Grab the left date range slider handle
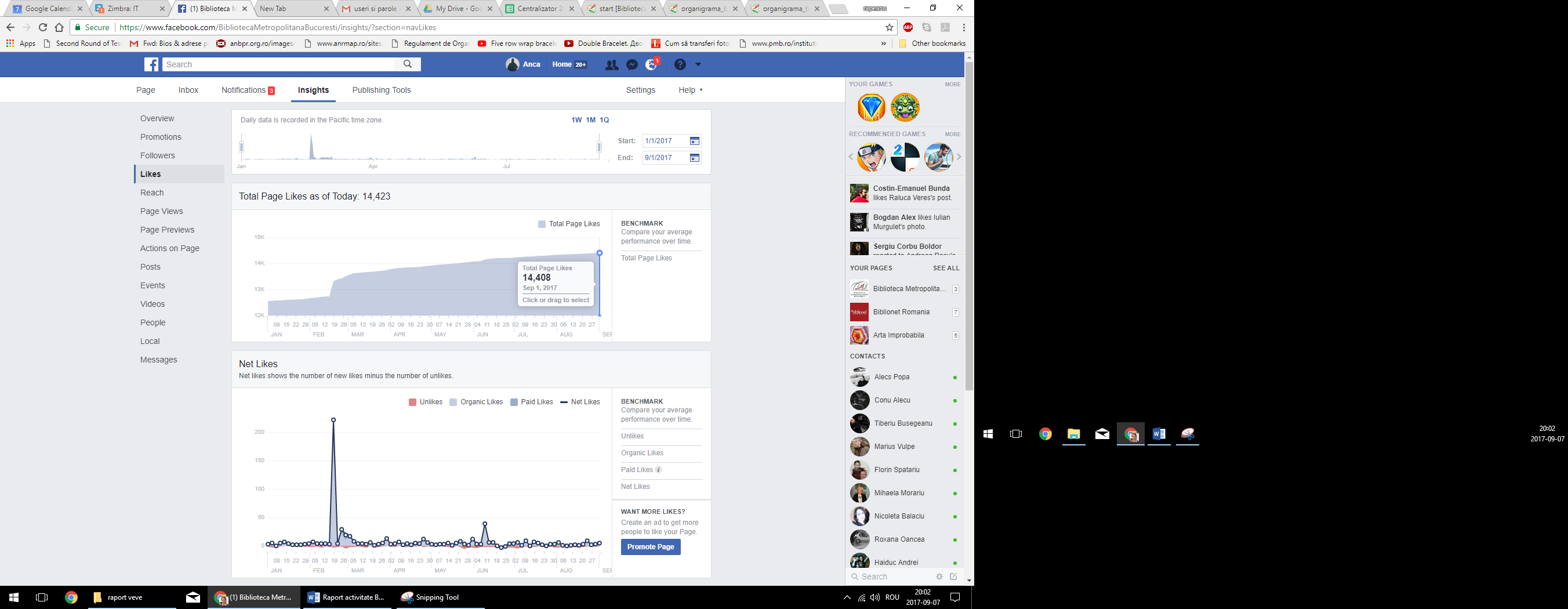The height and width of the screenshot is (609, 1568). pos(242,147)
